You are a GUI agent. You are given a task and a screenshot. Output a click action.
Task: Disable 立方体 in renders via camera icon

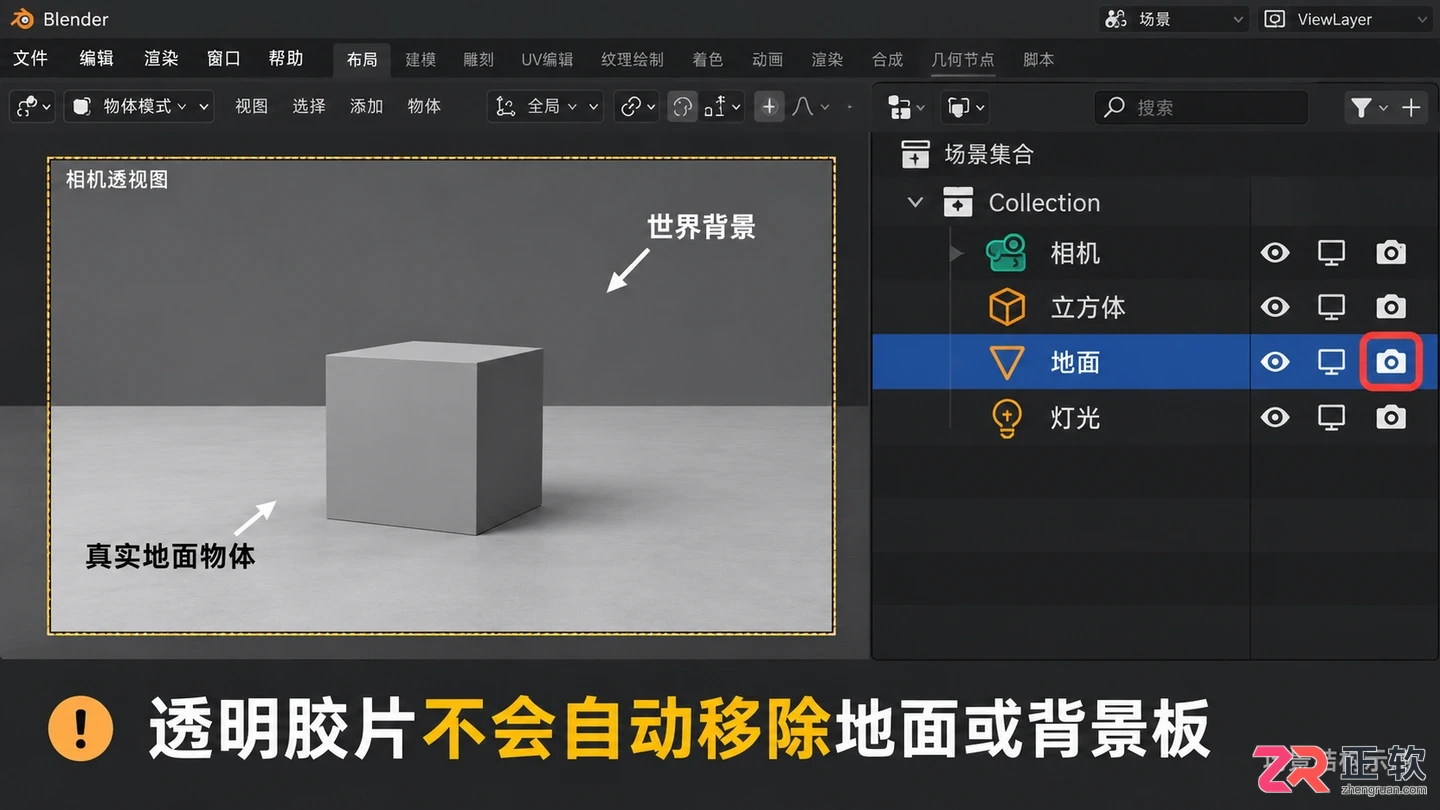tap(1390, 307)
